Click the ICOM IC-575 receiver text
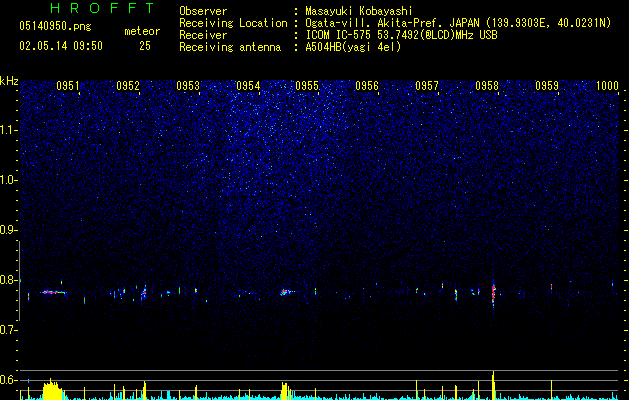Viewport: 629px width, 400px height. pyautogui.click(x=401, y=35)
